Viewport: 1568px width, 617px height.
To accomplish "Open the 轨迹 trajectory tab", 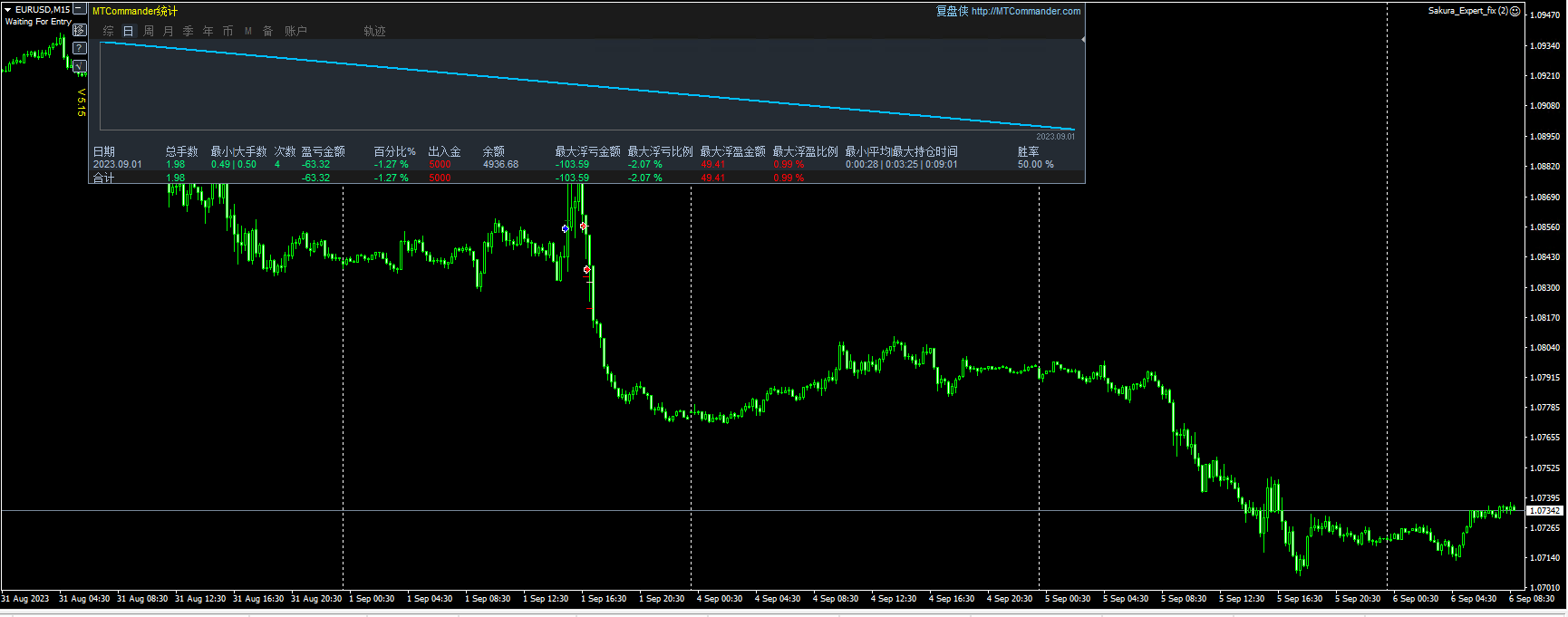I will pyautogui.click(x=375, y=31).
